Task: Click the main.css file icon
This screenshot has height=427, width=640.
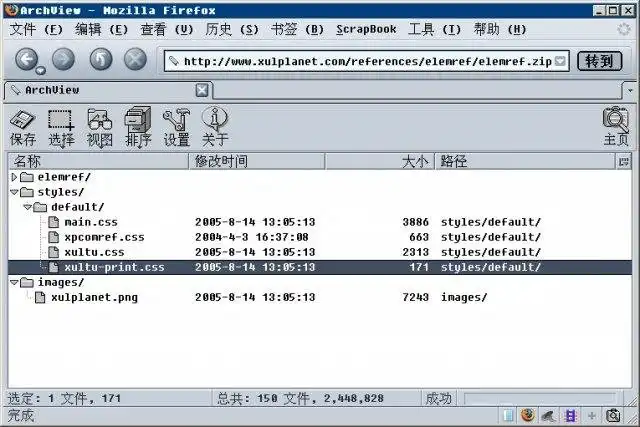Action: click(x=53, y=222)
